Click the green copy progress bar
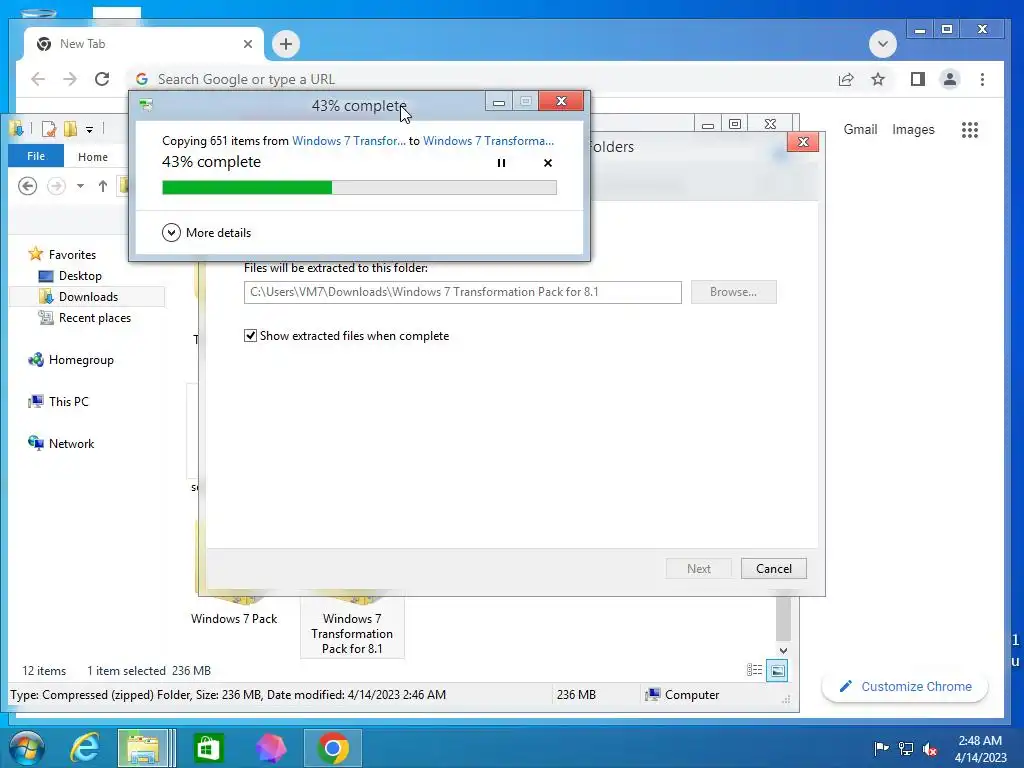The width and height of the screenshot is (1024, 768). tap(359, 188)
